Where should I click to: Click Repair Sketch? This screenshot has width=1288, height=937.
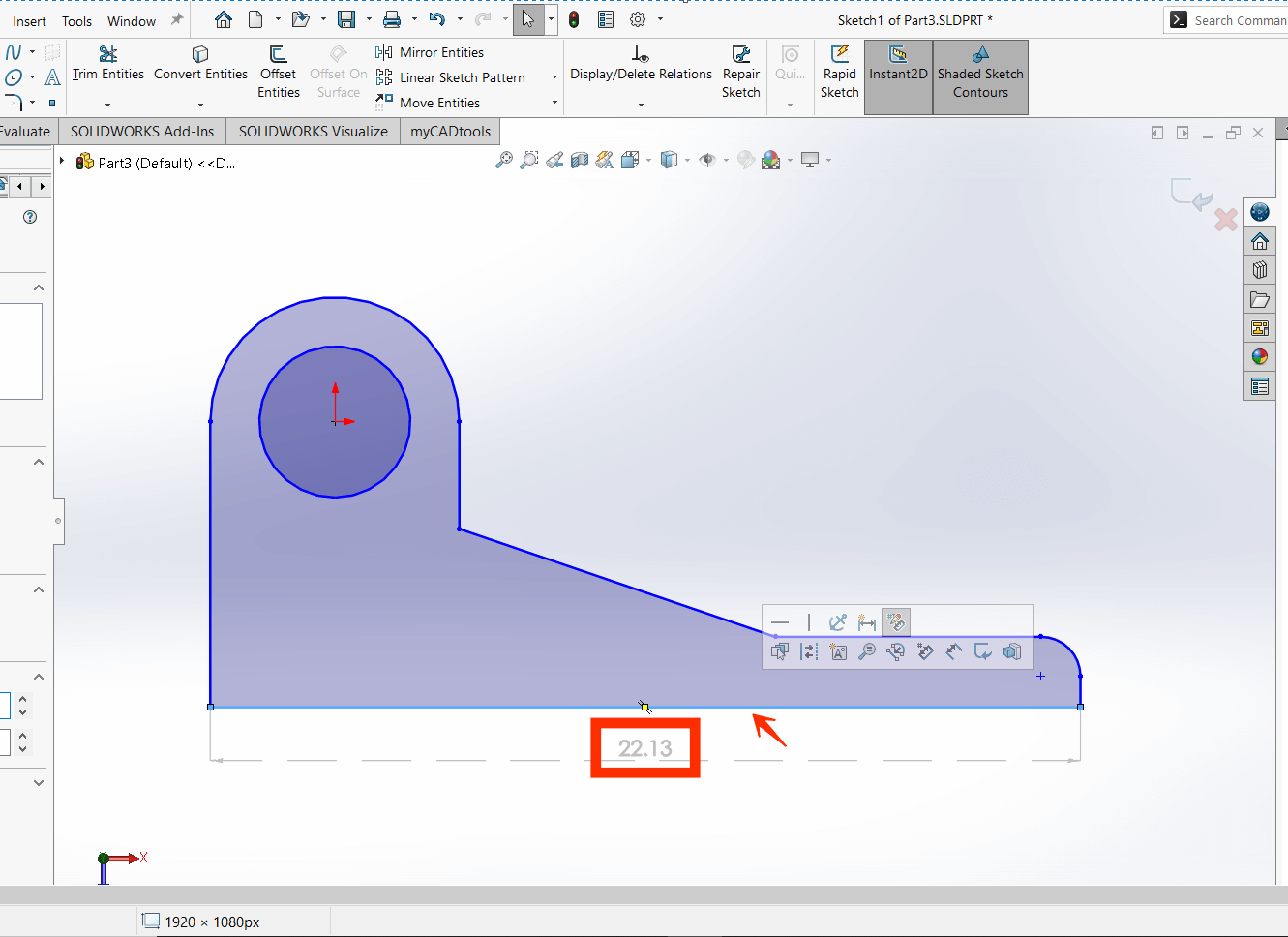741,72
